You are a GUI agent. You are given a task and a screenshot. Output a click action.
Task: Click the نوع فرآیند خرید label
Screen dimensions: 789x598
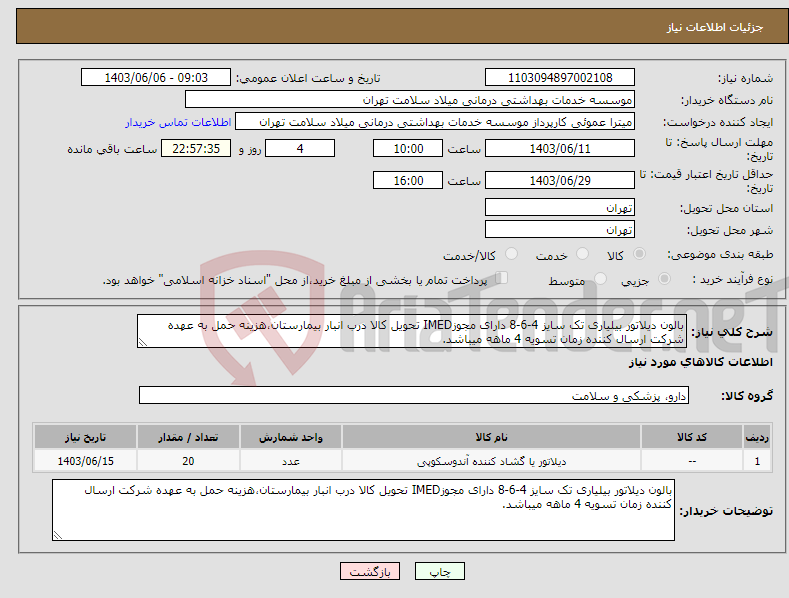click(x=733, y=279)
